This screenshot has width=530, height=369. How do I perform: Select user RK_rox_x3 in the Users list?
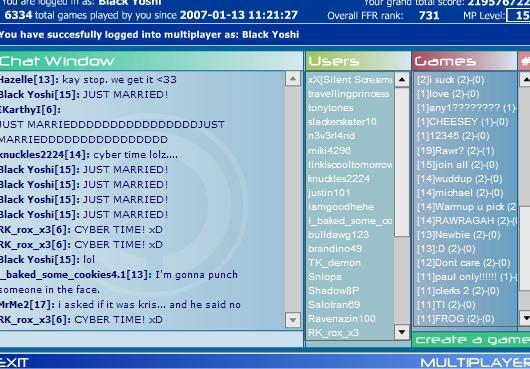[x=334, y=333]
